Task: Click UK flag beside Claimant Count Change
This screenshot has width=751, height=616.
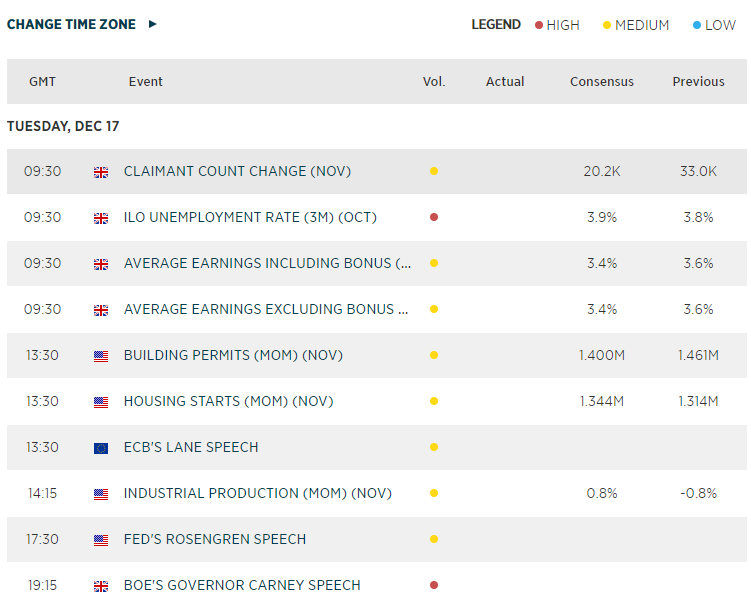Action: click(101, 172)
